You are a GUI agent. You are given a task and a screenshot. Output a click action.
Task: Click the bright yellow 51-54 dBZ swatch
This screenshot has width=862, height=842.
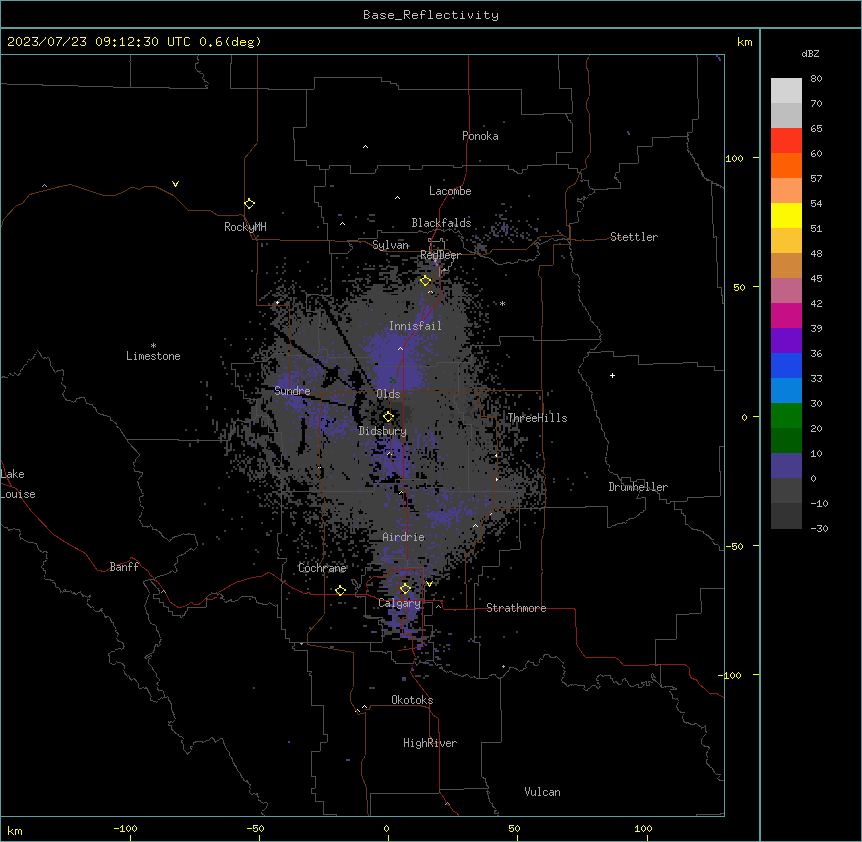point(786,215)
